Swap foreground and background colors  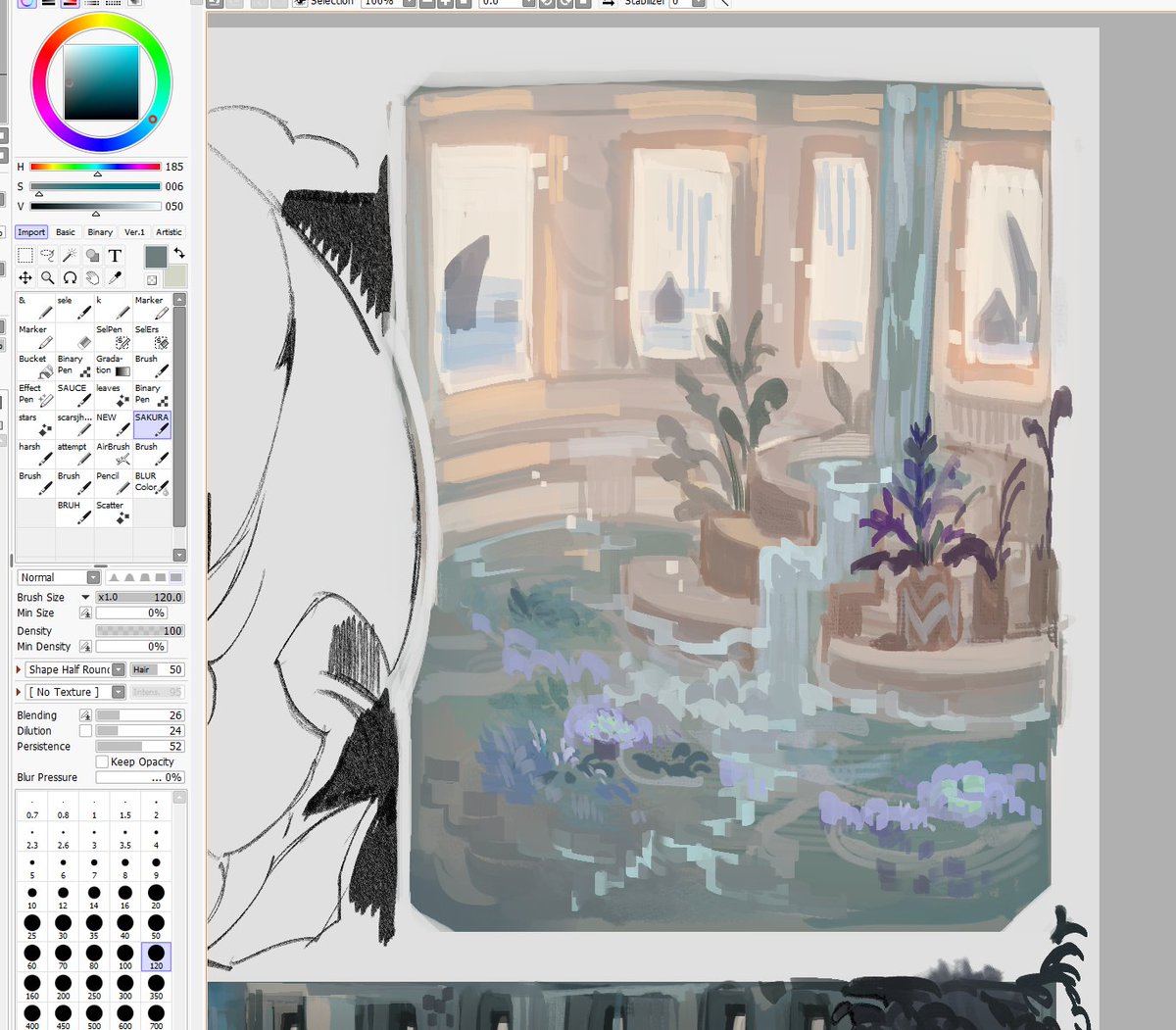(179, 254)
